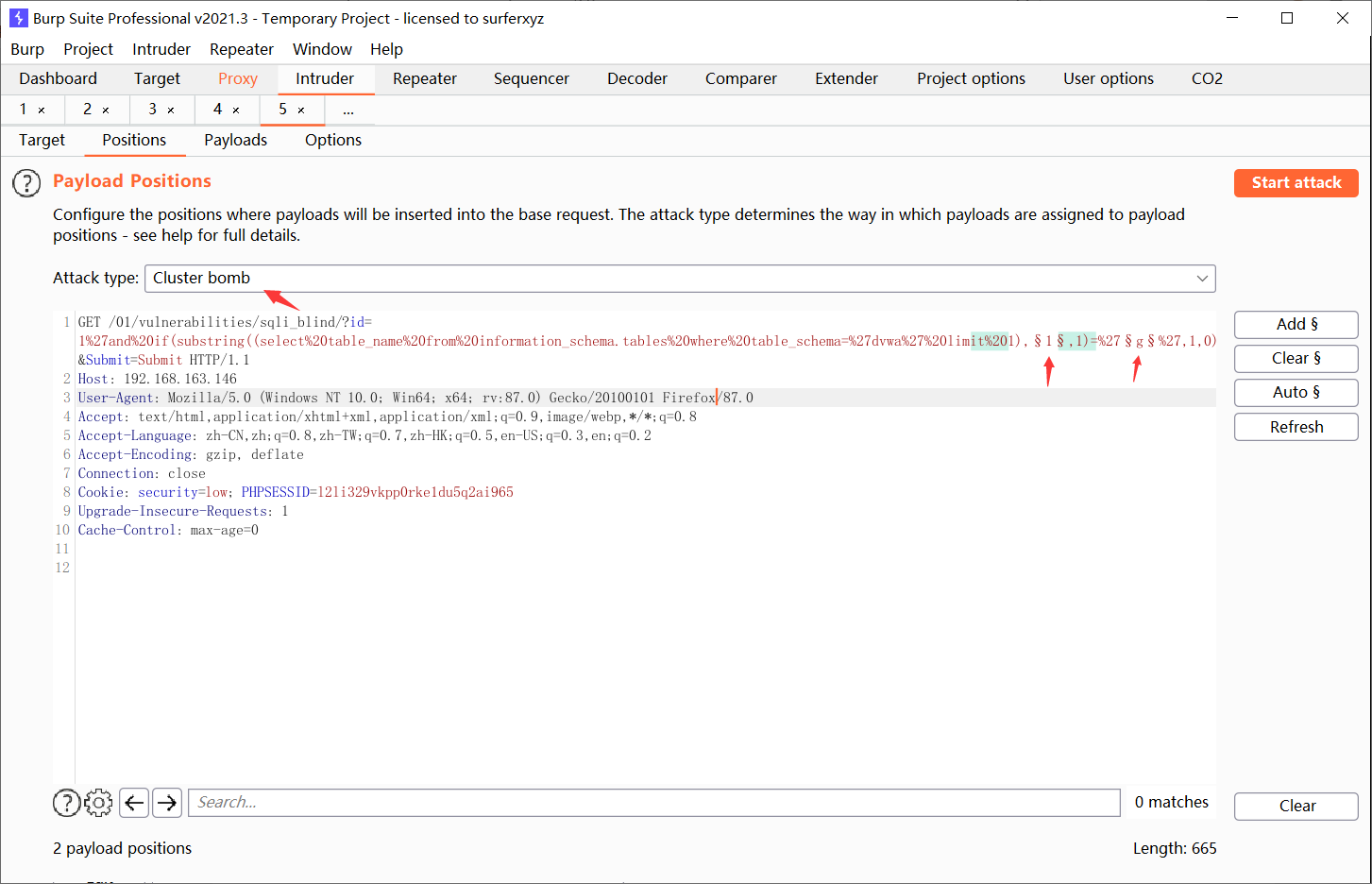Image resolution: width=1372 pixels, height=884 pixels.
Task: Switch to the Dashboard tab
Action: [x=58, y=79]
